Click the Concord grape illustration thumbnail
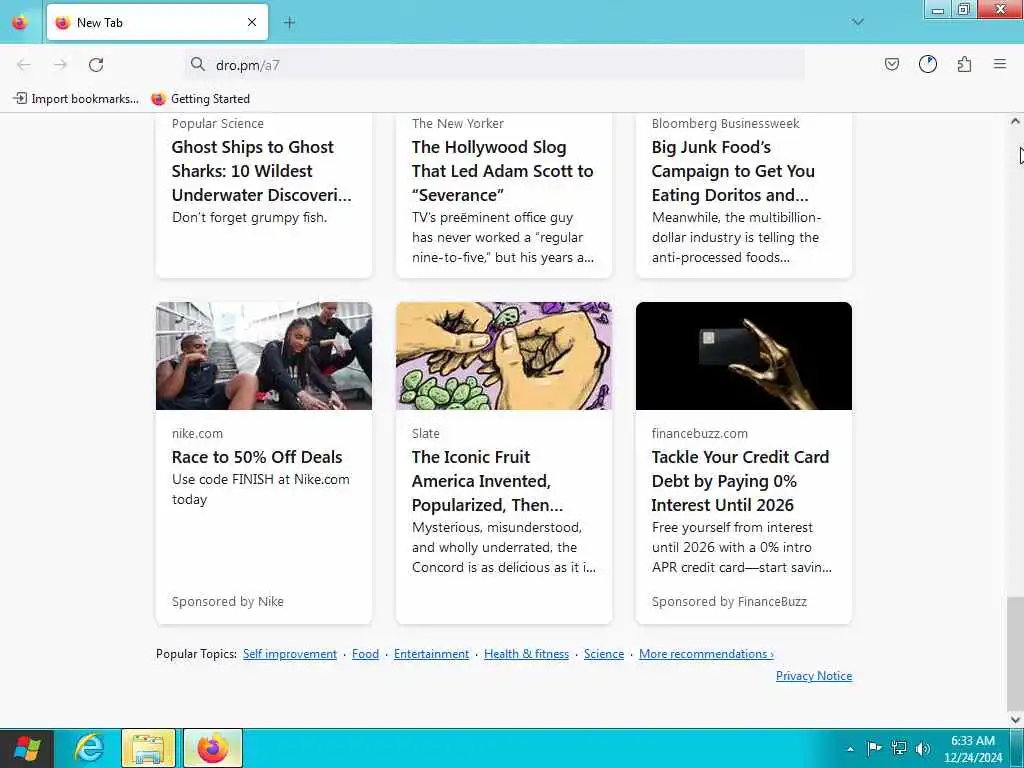1024x768 pixels. pos(504,356)
